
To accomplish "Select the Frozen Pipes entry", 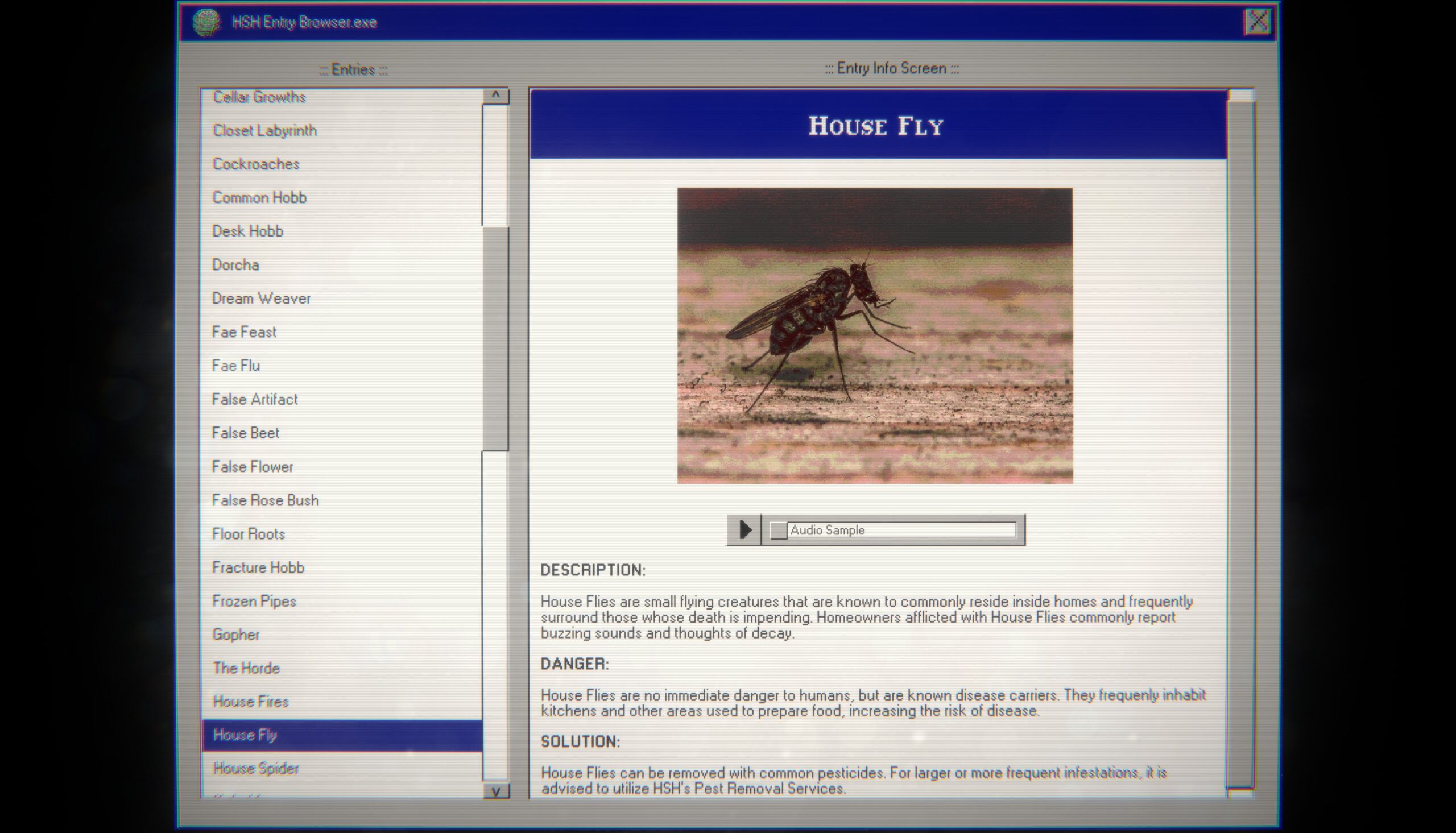I will click(253, 600).
